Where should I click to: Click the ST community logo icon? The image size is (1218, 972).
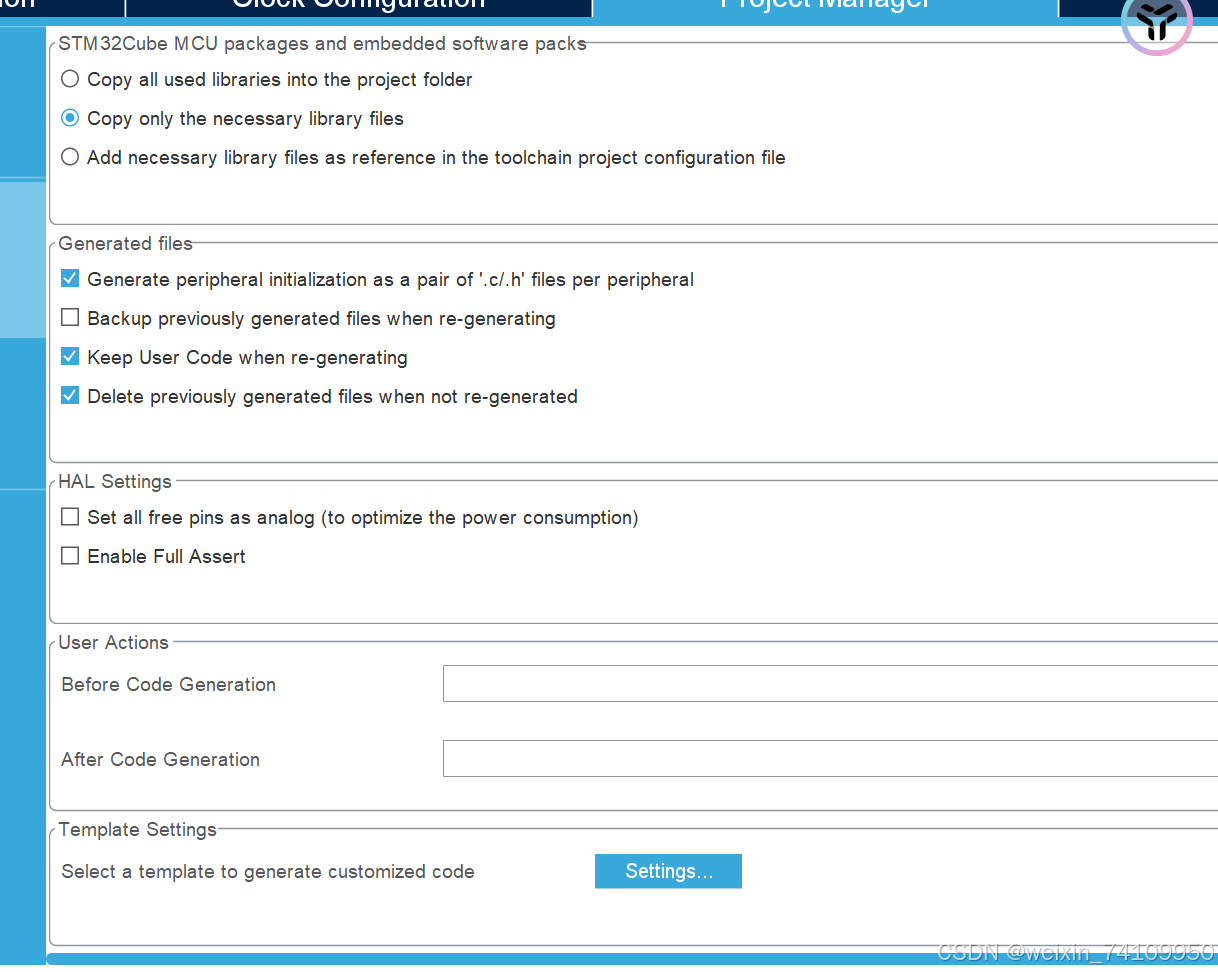click(x=1157, y=21)
